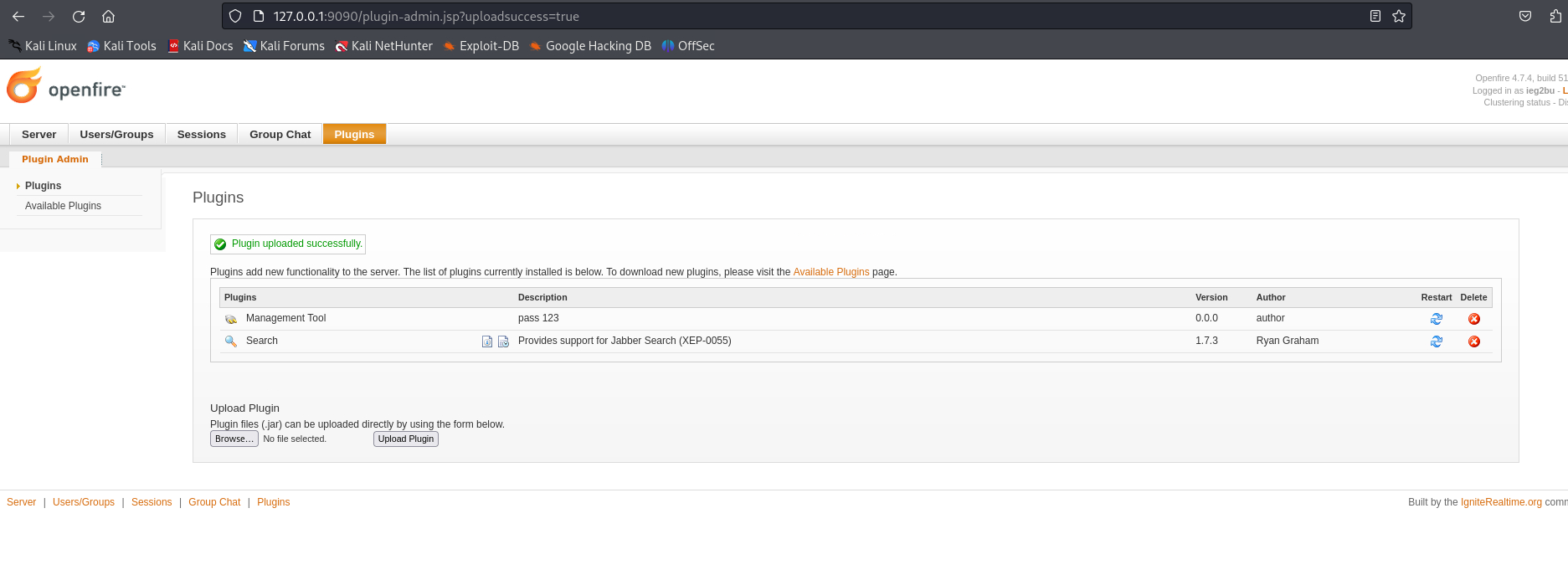The height and width of the screenshot is (575, 1568).
Task: Open the Pocket save icon
Action: click(x=1525, y=16)
